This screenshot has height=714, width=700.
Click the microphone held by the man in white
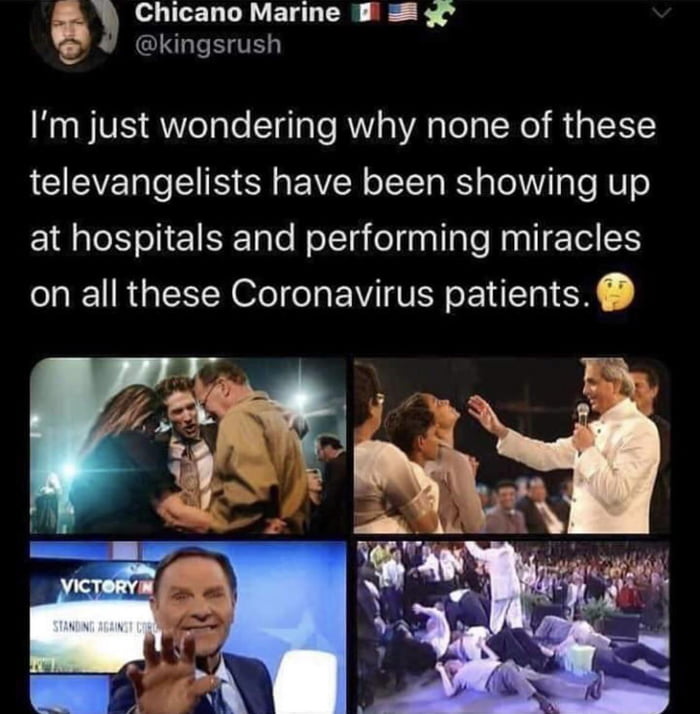click(x=582, y=414)
